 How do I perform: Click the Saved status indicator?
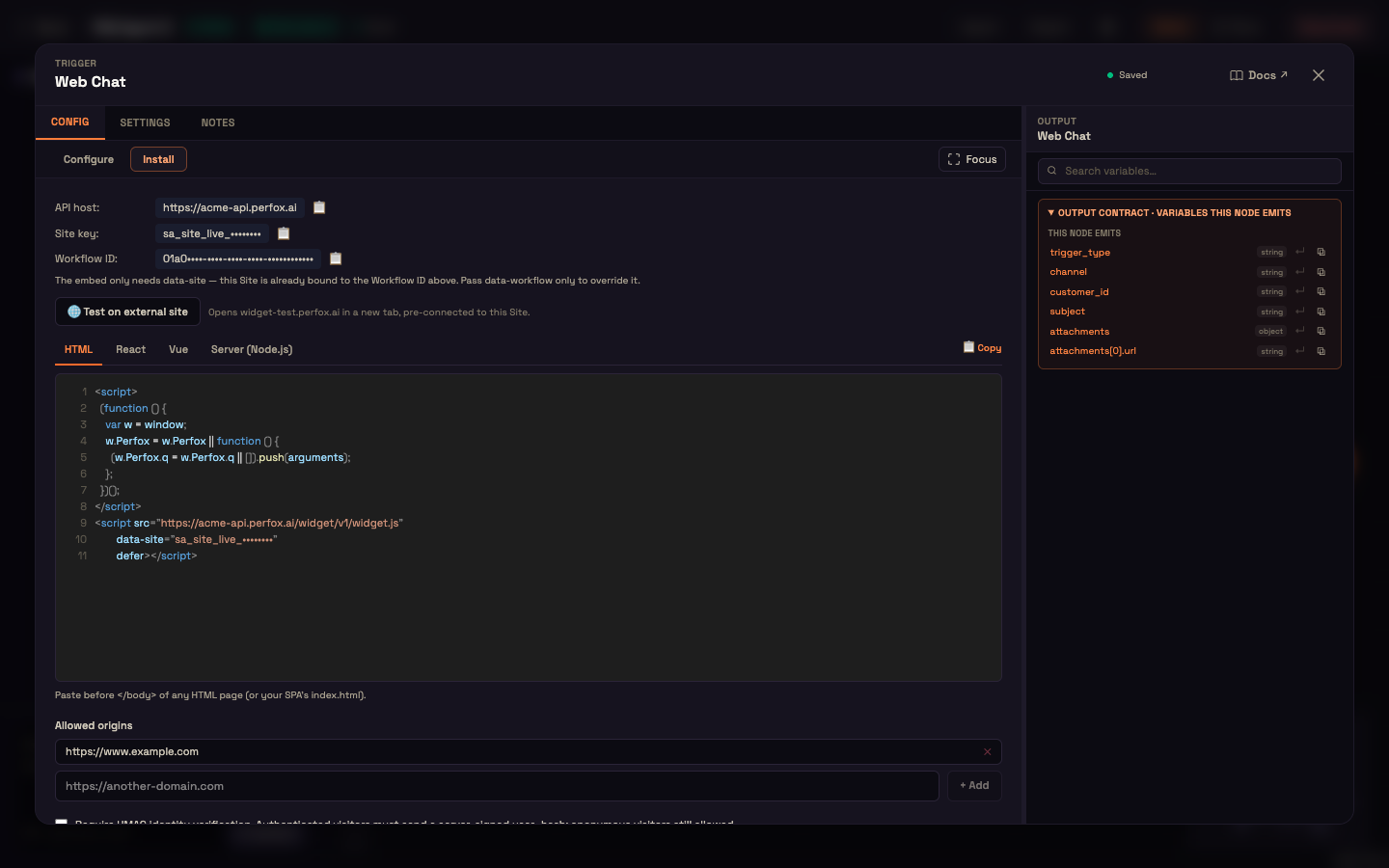(x=1127, y=75)
